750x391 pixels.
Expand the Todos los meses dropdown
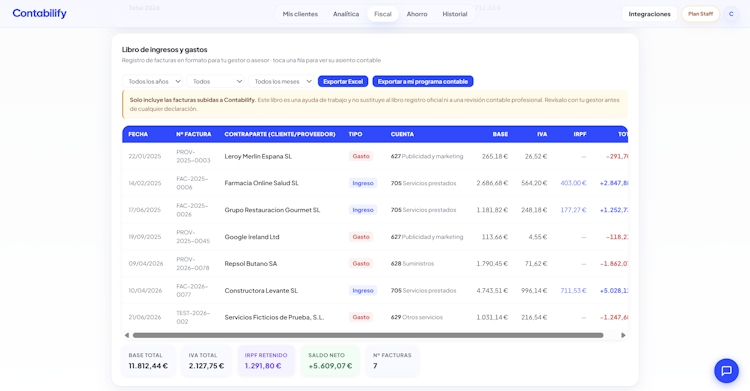pyautogui.click(x=281, y=81)
